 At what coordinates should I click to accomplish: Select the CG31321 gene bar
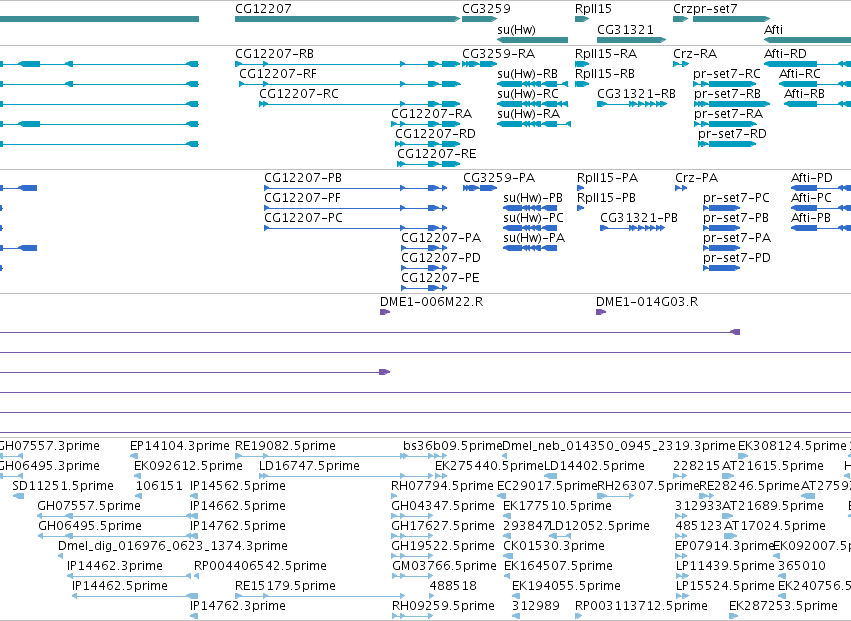(x=631, y=40)
